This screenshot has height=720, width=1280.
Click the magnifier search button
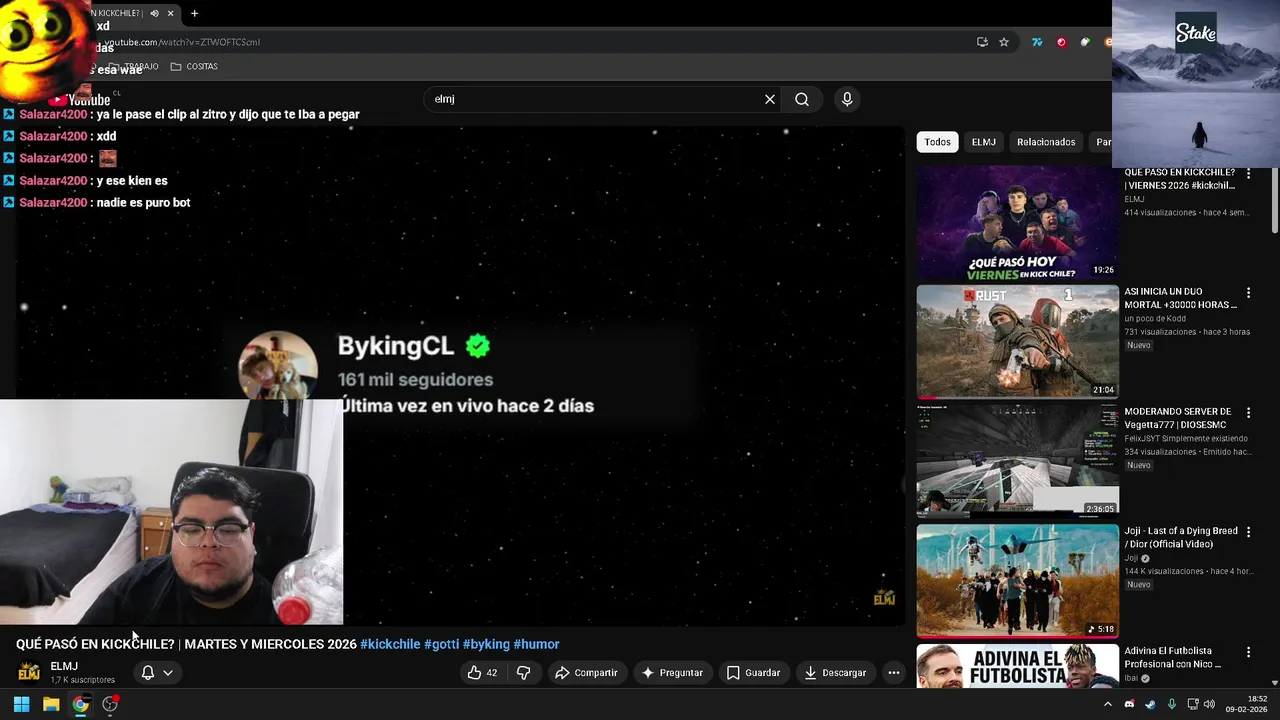802,99
